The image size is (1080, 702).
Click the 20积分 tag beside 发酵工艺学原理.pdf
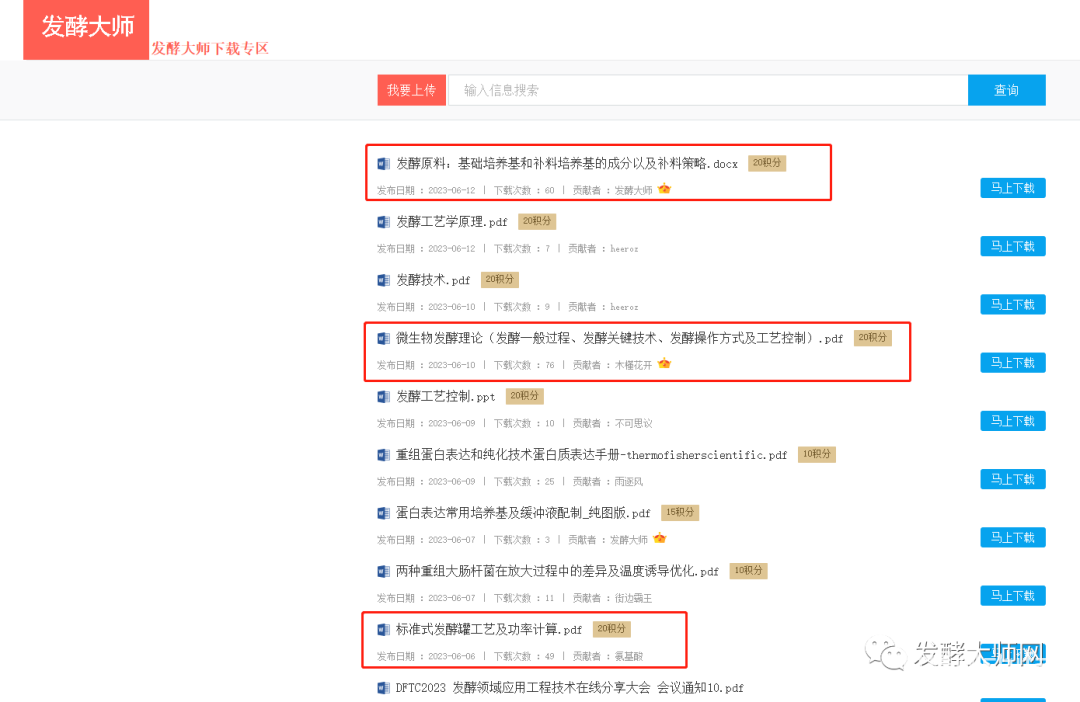pyautogui.click(x=536, y=221)
